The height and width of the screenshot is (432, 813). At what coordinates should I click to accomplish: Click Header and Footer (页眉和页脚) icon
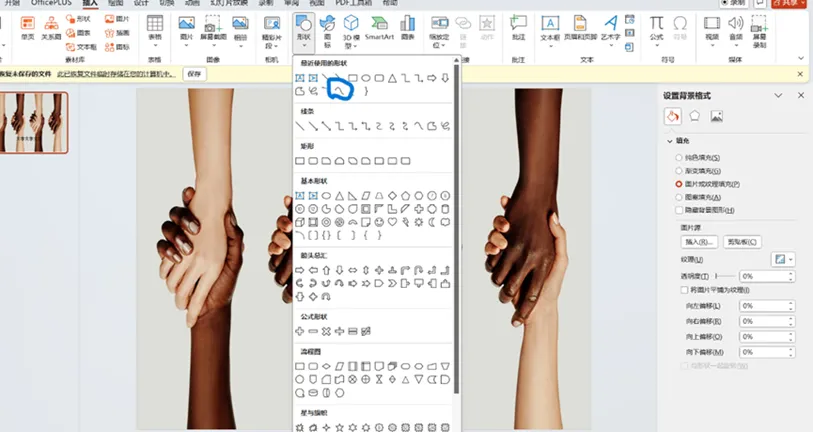coord(580,23)
